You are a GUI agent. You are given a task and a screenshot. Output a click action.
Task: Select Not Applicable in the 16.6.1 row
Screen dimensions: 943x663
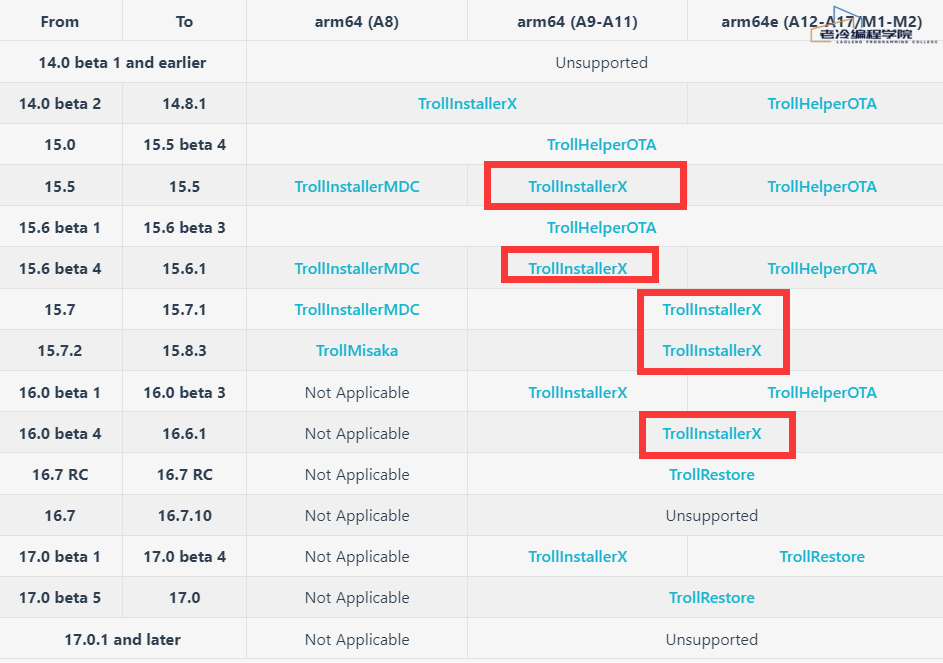point(357,433)
